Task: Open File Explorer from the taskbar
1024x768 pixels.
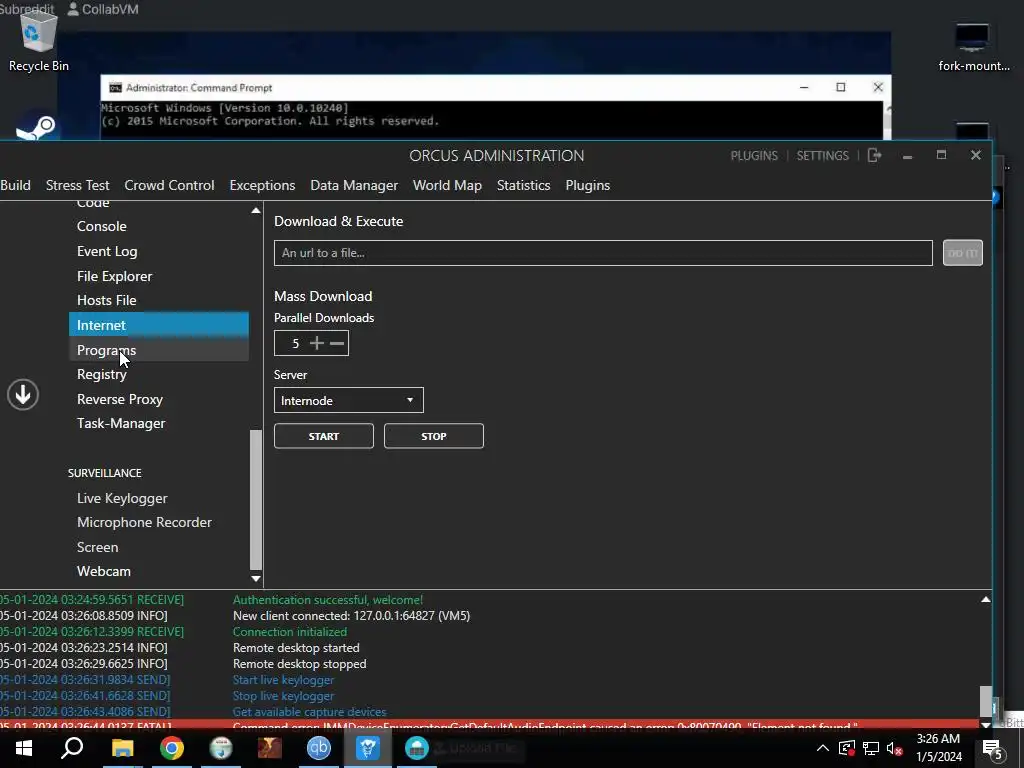Action: click(122, 748)
